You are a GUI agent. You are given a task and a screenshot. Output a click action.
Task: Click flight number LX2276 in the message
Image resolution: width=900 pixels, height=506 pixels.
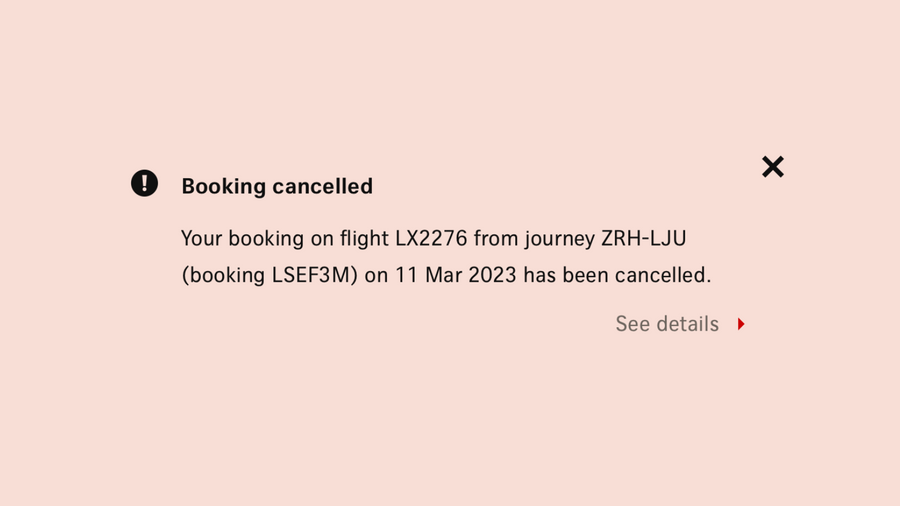[x=432, y=239]
